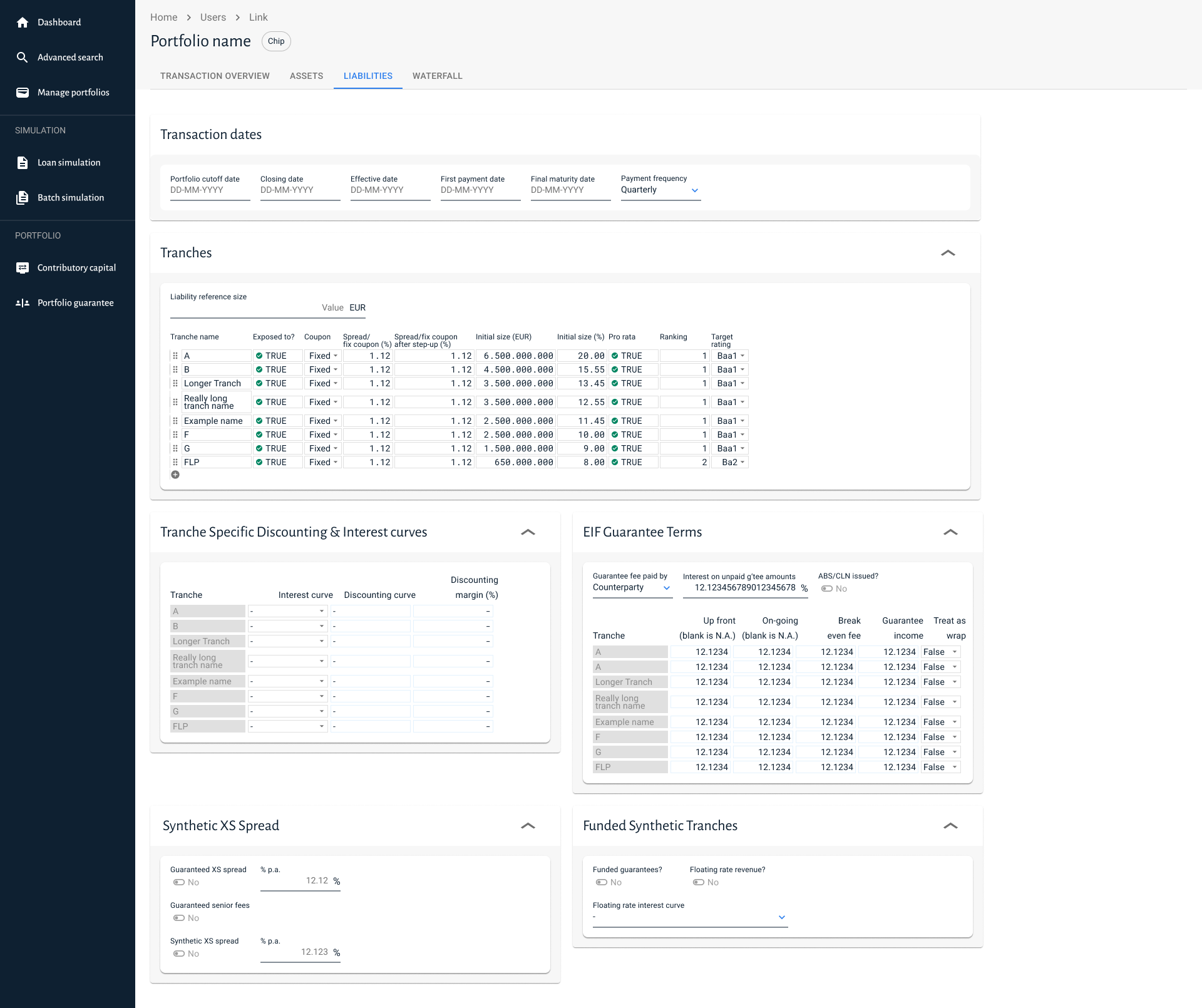The image size is (1202, 1008).
Task: Select the Liabilities tab
Action: coord(368,76)
